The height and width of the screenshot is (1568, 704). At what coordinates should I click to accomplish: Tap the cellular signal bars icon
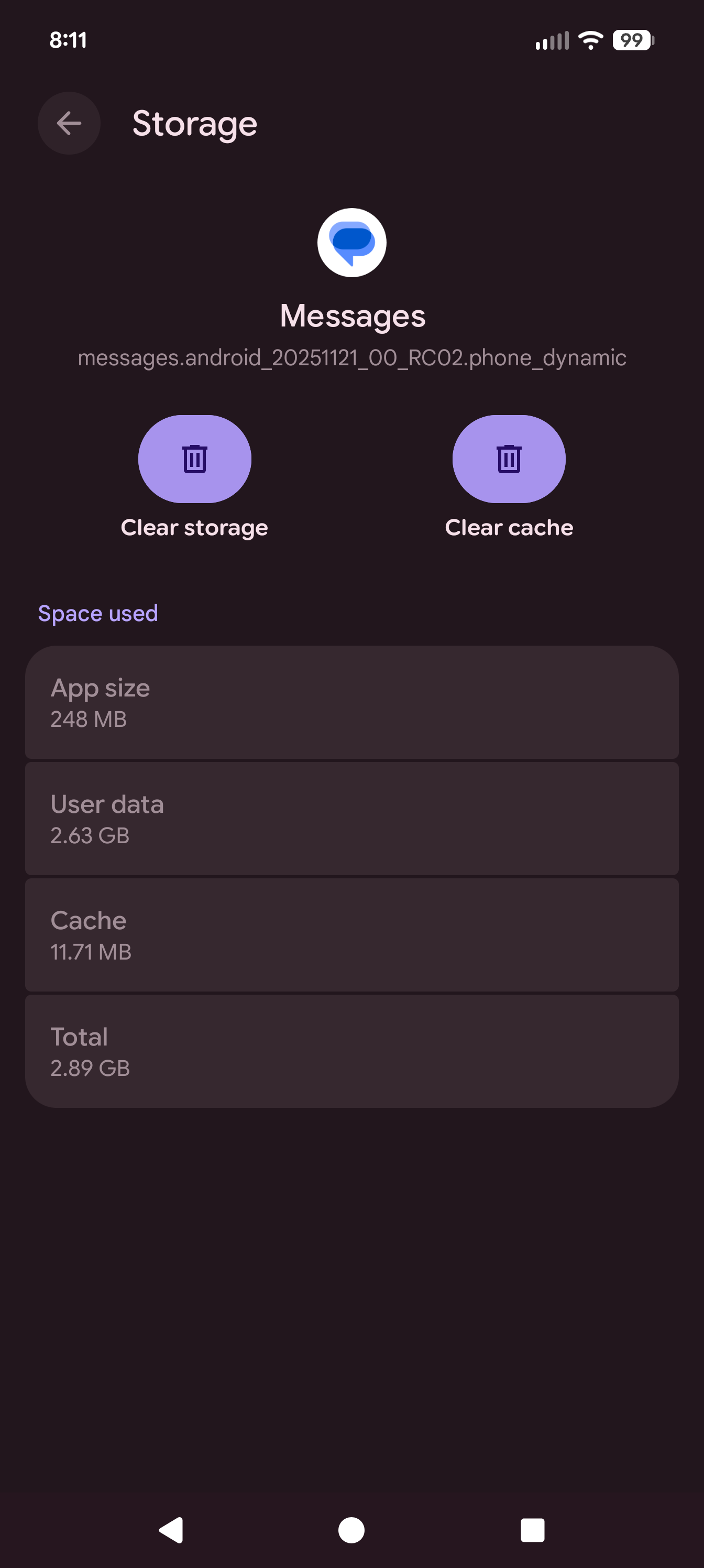pos(552,40)
